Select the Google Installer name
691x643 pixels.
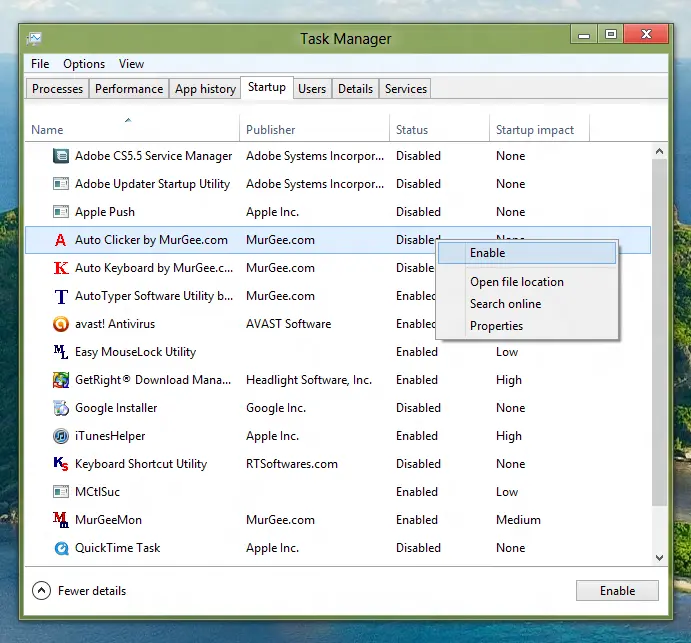coord(116,408)
